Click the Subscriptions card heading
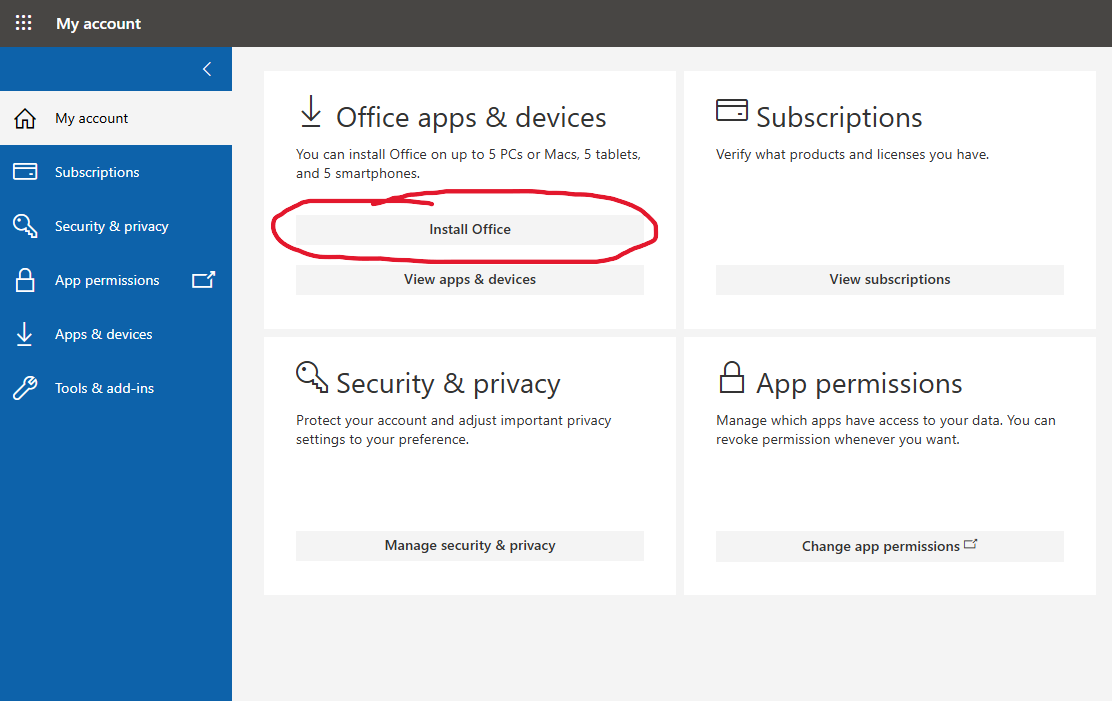The image size is (1112, 701). [839, 118]
